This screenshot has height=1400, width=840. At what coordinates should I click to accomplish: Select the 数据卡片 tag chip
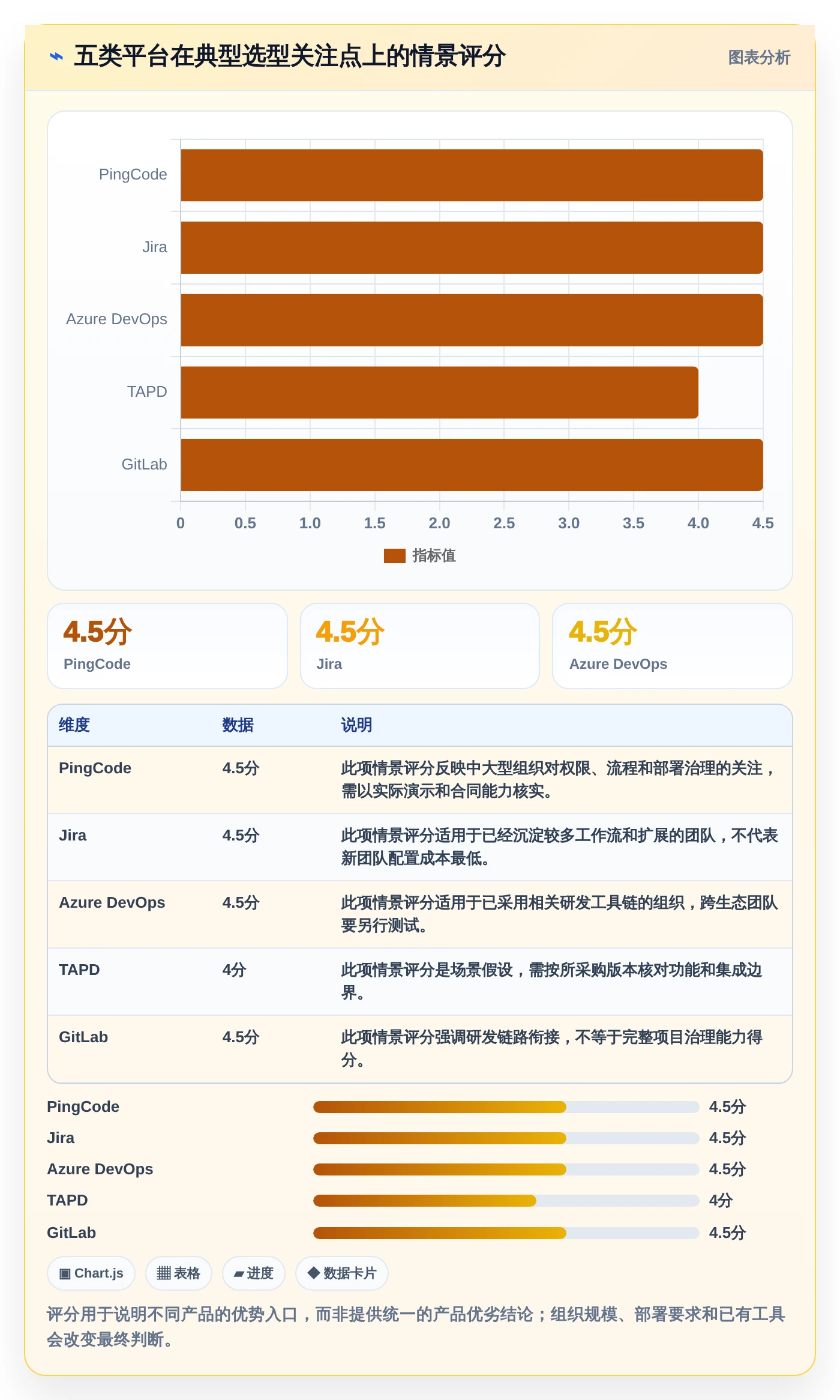(x=342, y=1273)
